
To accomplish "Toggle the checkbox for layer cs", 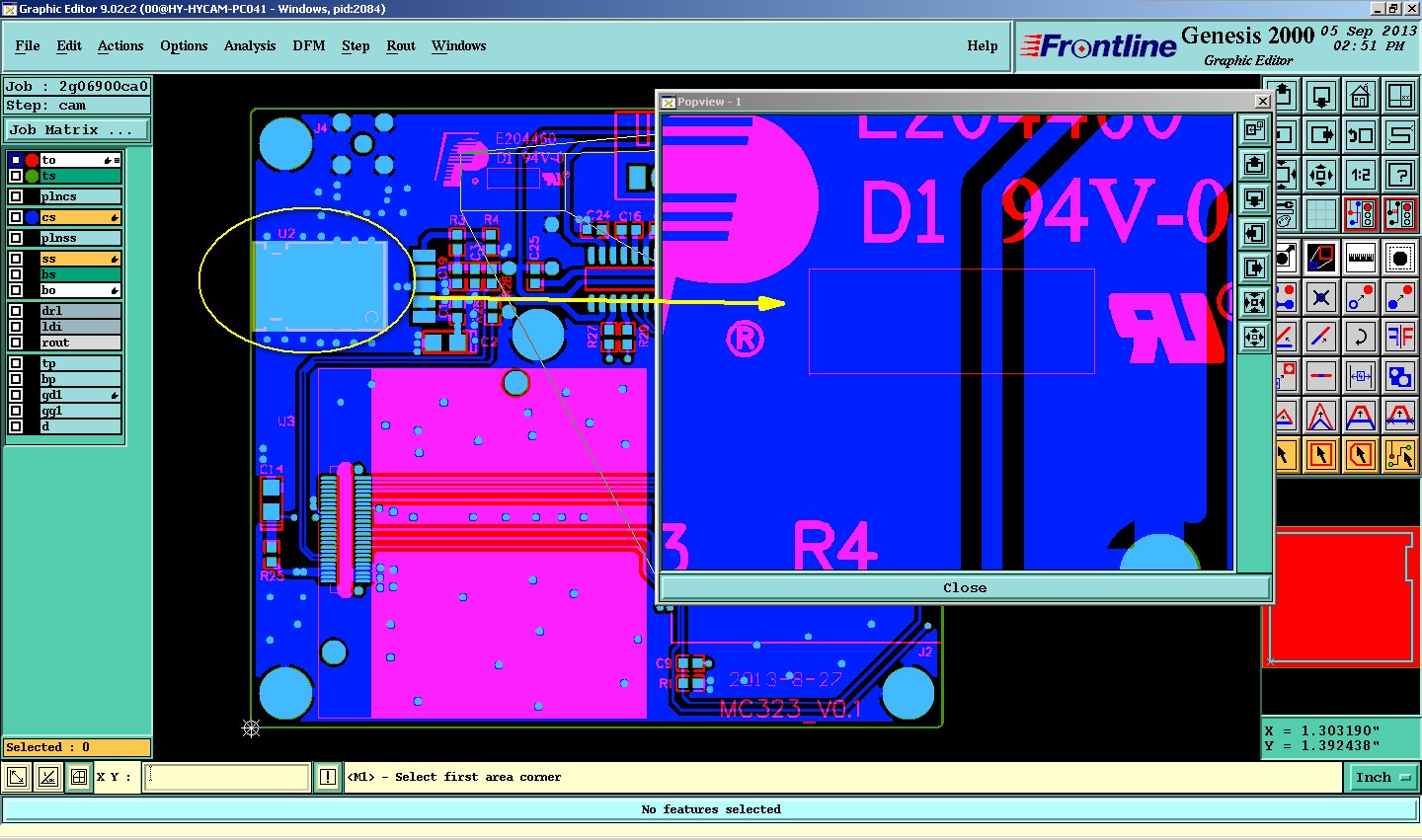I will (x=15, y=217).
